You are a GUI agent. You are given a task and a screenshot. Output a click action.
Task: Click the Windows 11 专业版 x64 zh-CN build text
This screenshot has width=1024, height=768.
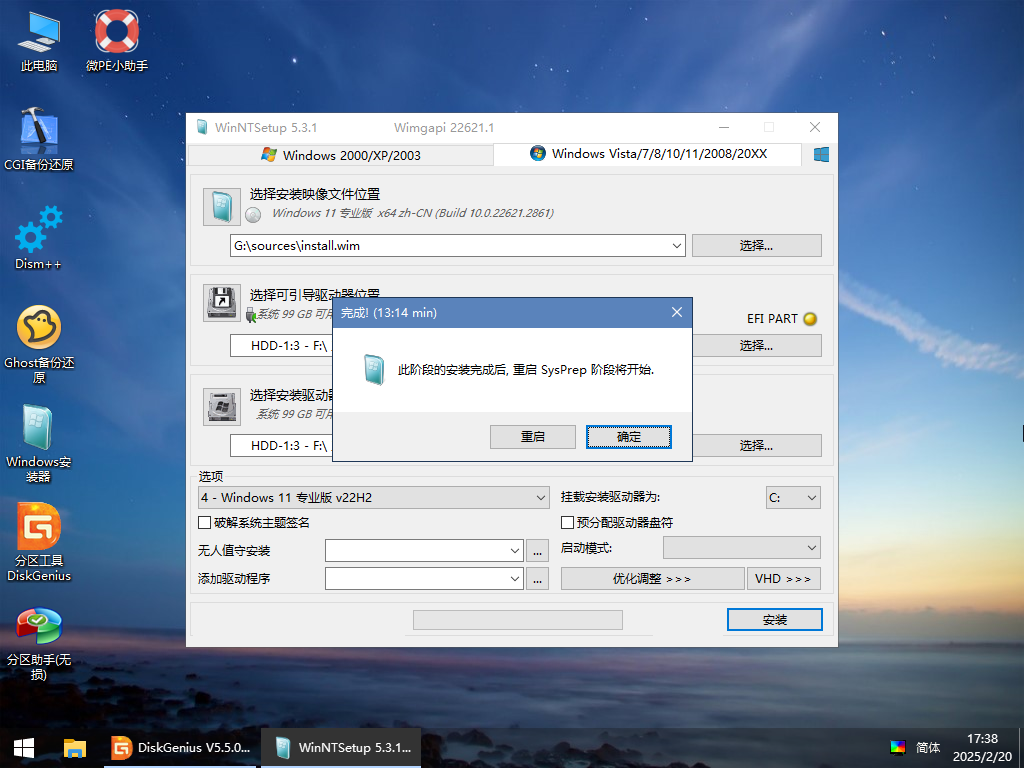pyautogui.click(x=413, y=214)
